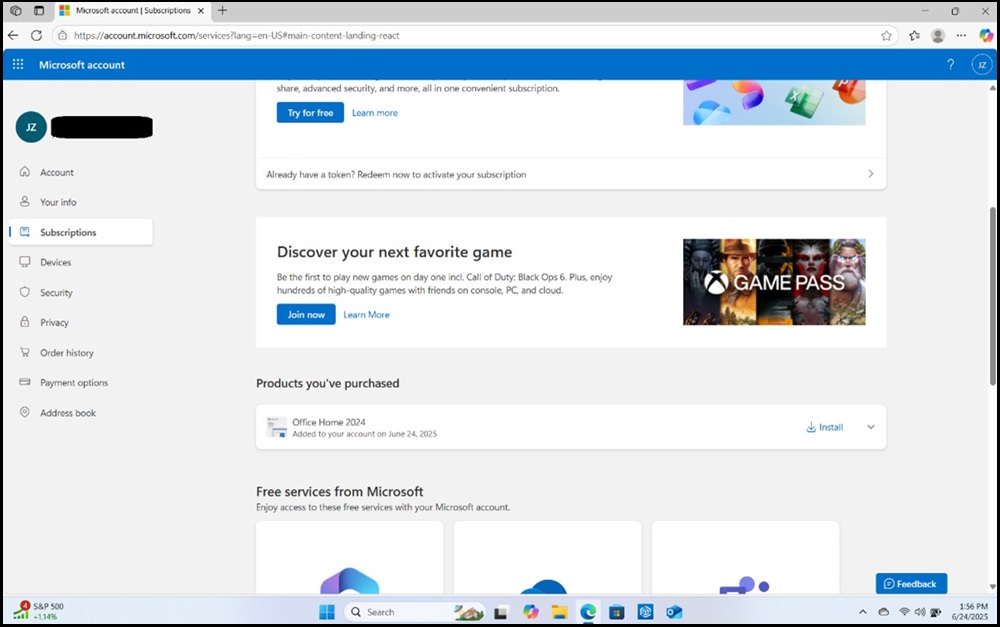Open Copilot from the taskbar
The width and height of the screenshot is (1000, 627).
click(530, 611)
